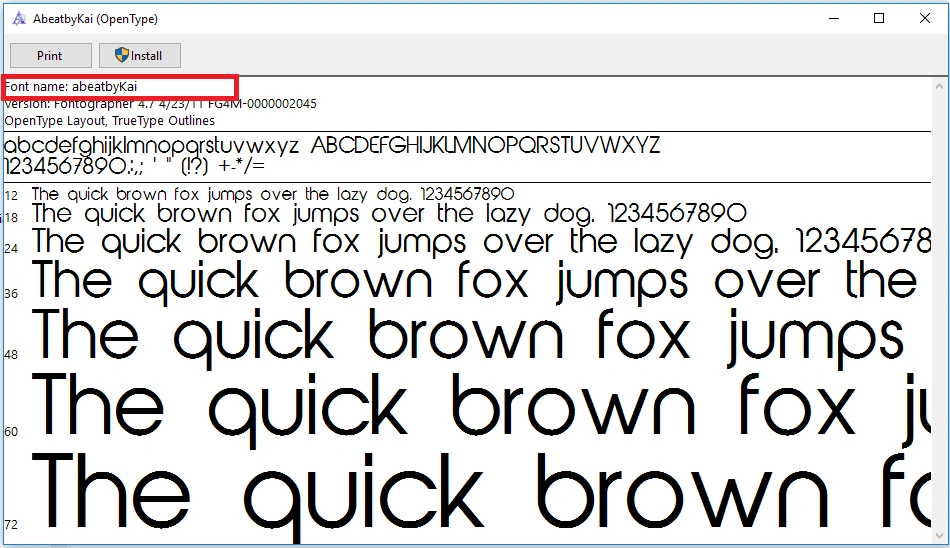Image resolution: width=950 pixels, height=548 pixels.
Task: Click the lowercase and uppercase alphabet sample line
Action: 332,145
